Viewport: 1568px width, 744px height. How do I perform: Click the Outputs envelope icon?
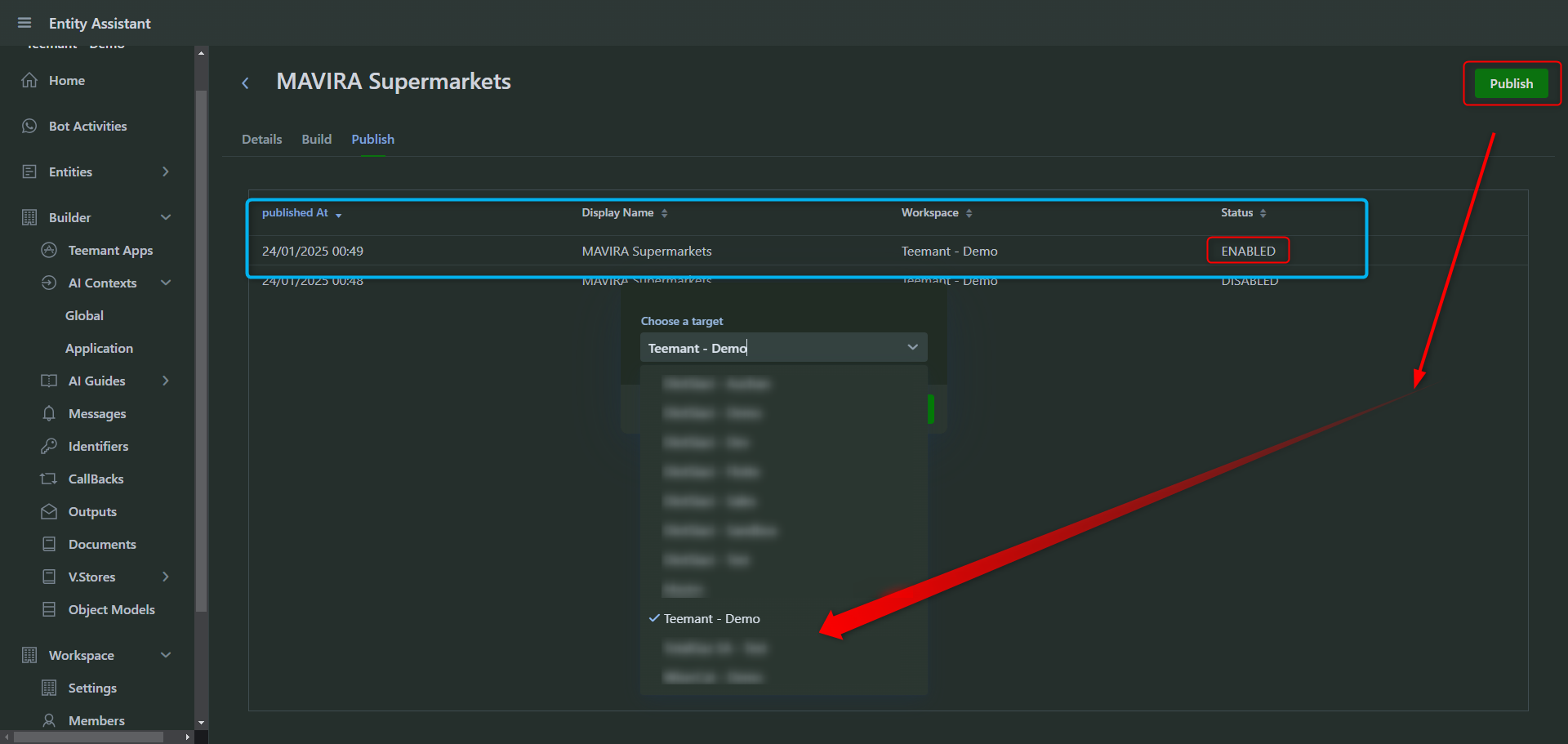tap(49, 511)
